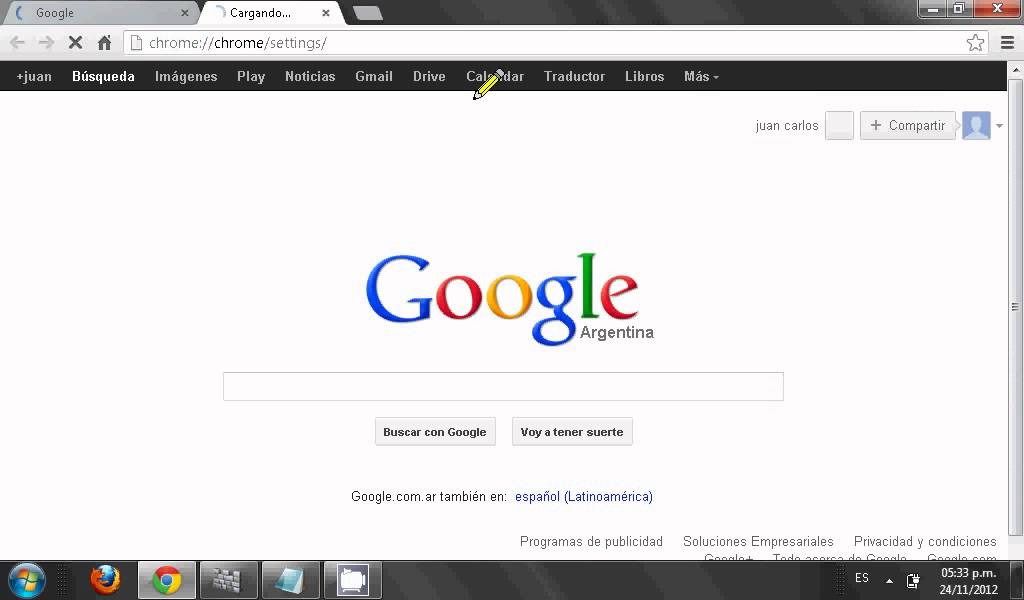Open Drive in the Google bar
This screenshot has height=600, width=1024.
point(429,76)
